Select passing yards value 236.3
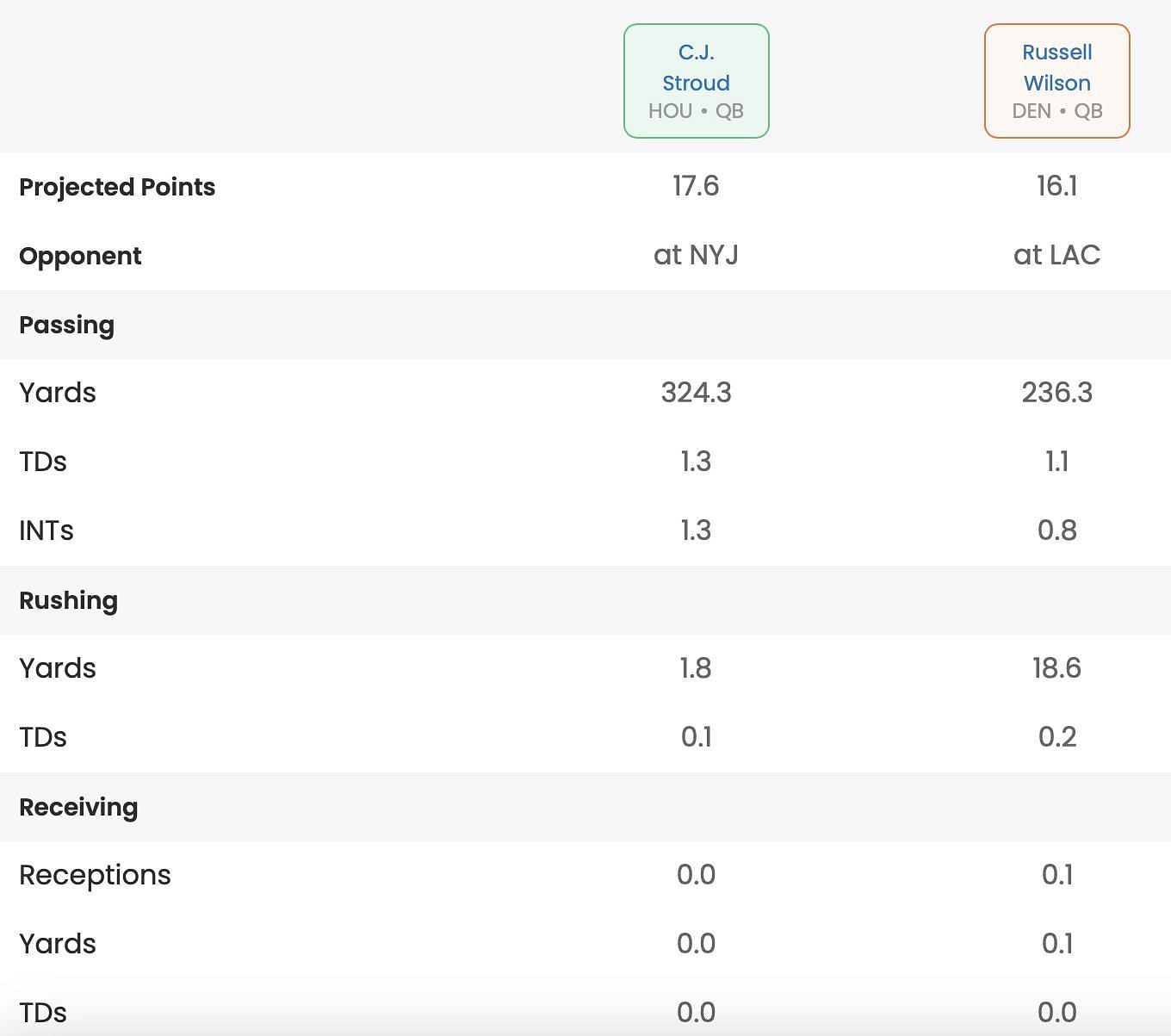Viewport: 1171px width, 1036px height. tap(1056, 393)
